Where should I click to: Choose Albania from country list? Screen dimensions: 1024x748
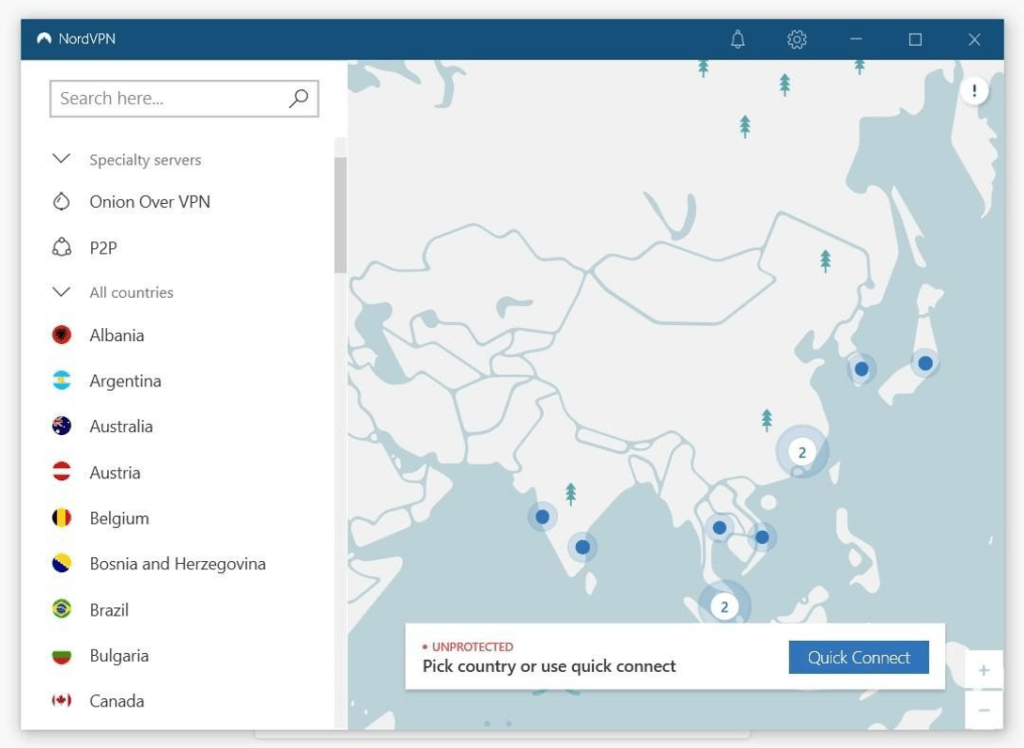click(x=117, y=335)
